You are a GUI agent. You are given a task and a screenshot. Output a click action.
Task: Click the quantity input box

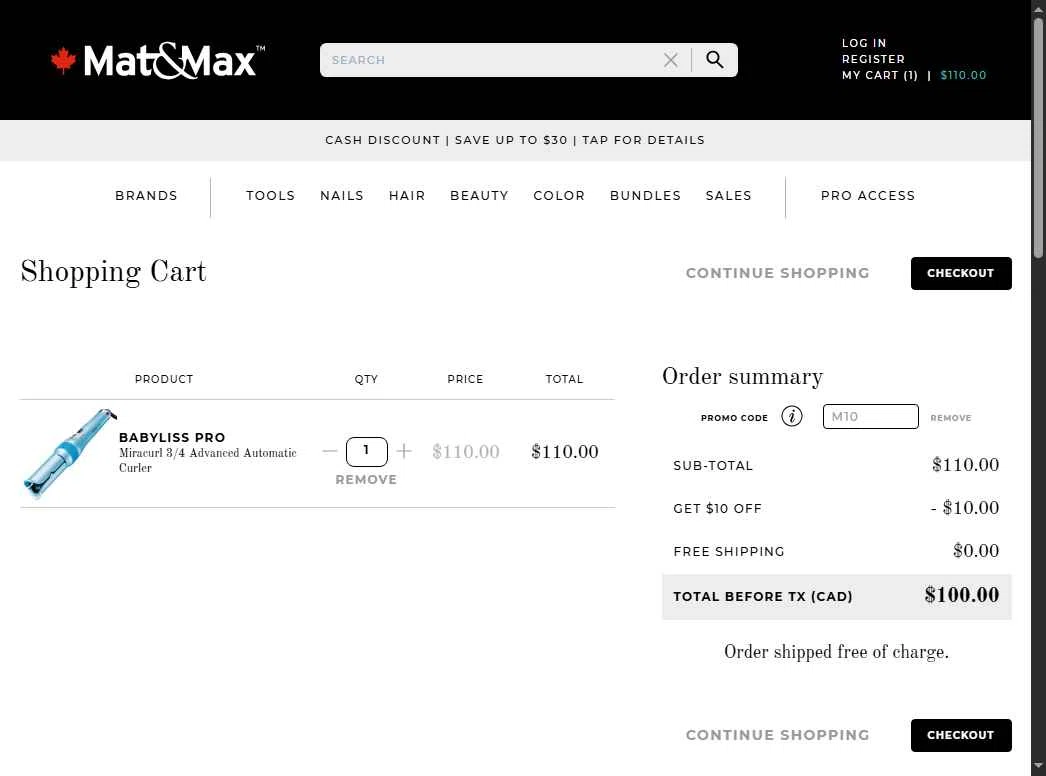coord(366,451)
